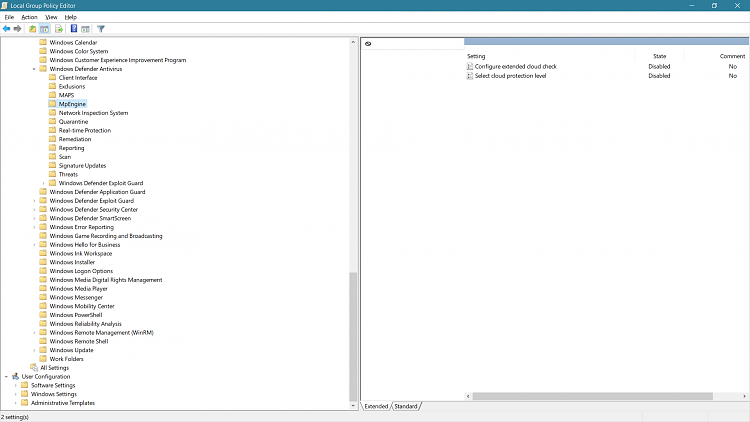The width and height of the screenshot is (750, 422).
Task: Open the File menu
Action: tap(9, 17)
